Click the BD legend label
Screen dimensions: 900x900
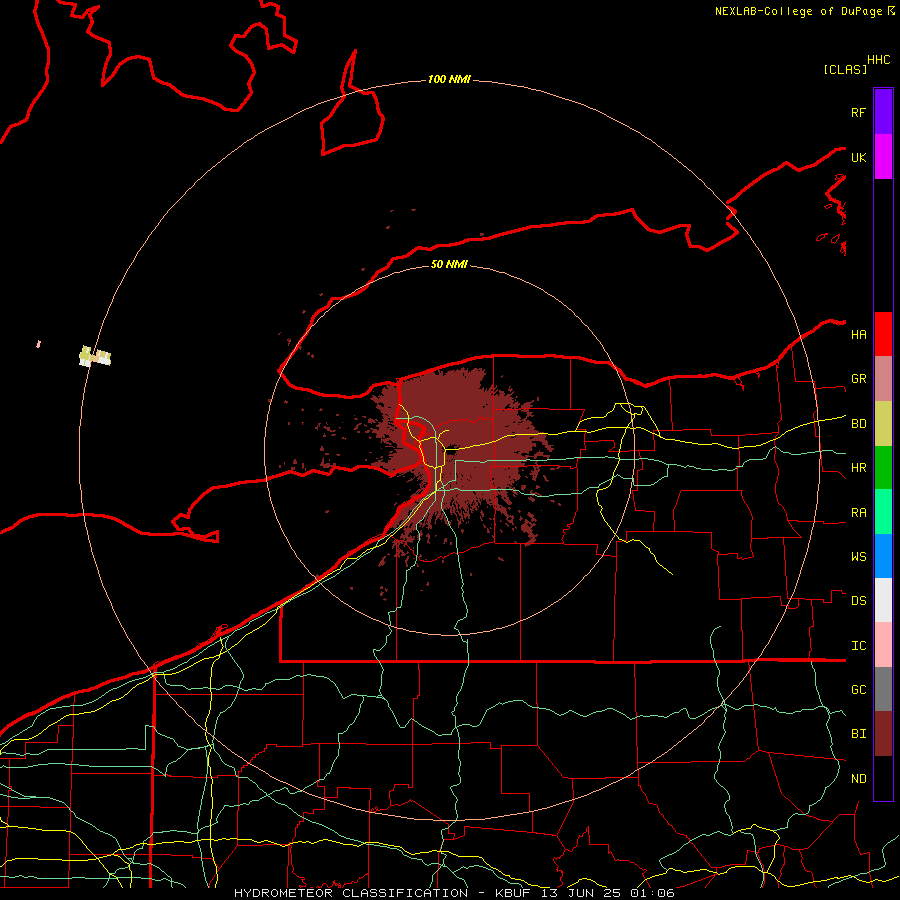coord(858,424)
